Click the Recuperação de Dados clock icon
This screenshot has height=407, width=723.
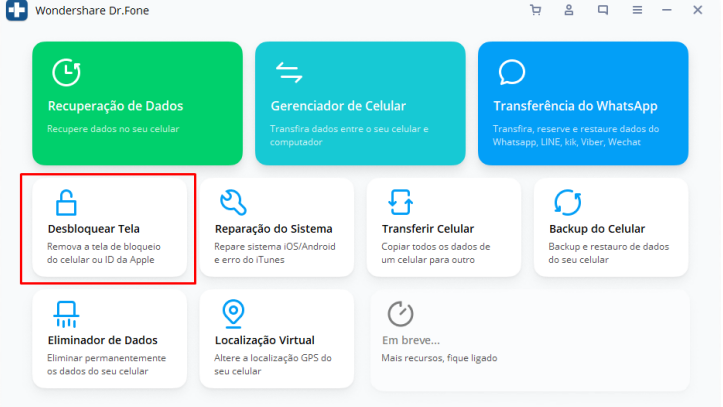click(x=66, y=72)
